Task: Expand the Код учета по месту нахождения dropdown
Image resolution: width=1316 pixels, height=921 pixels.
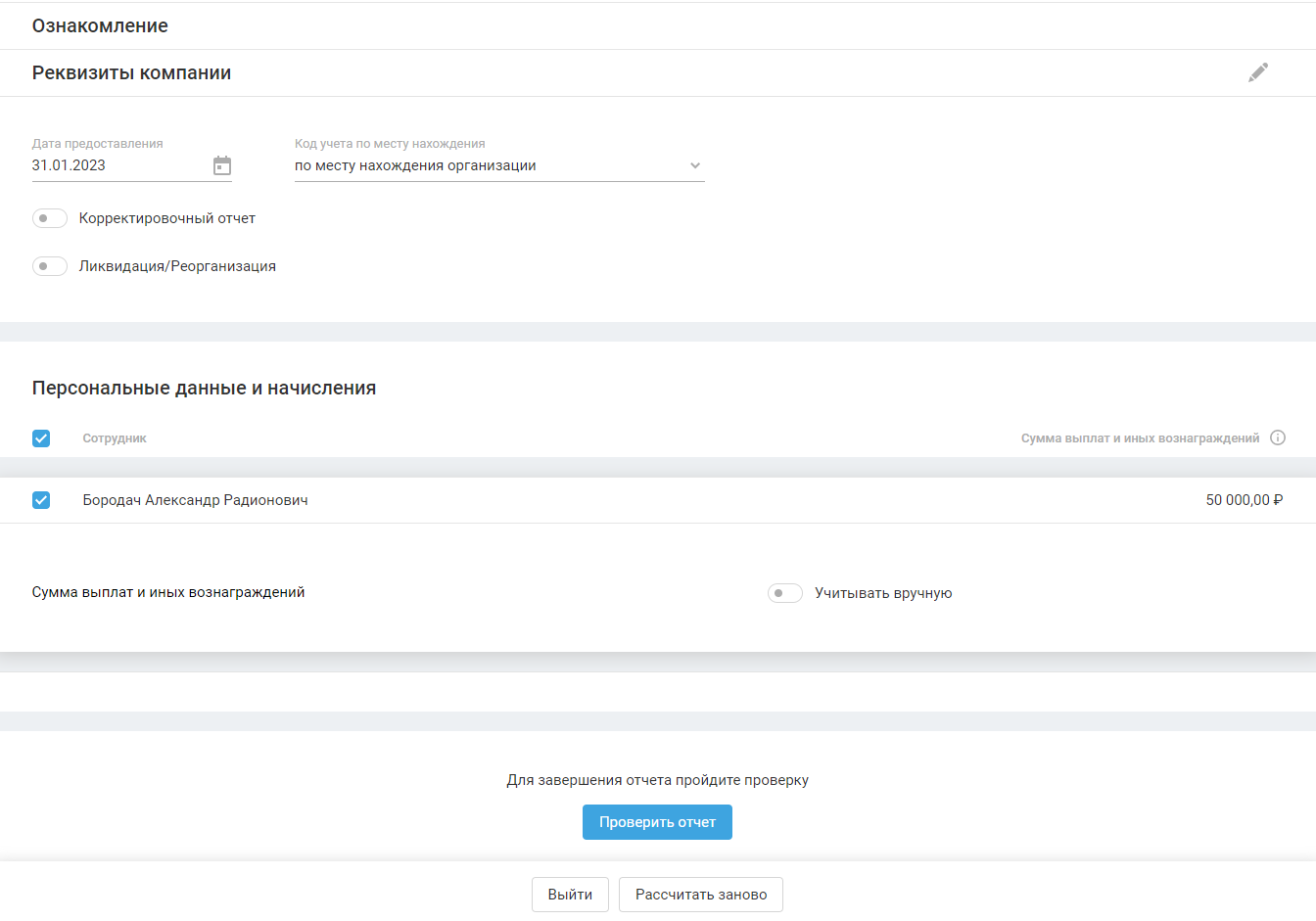Action: point(490,165)
